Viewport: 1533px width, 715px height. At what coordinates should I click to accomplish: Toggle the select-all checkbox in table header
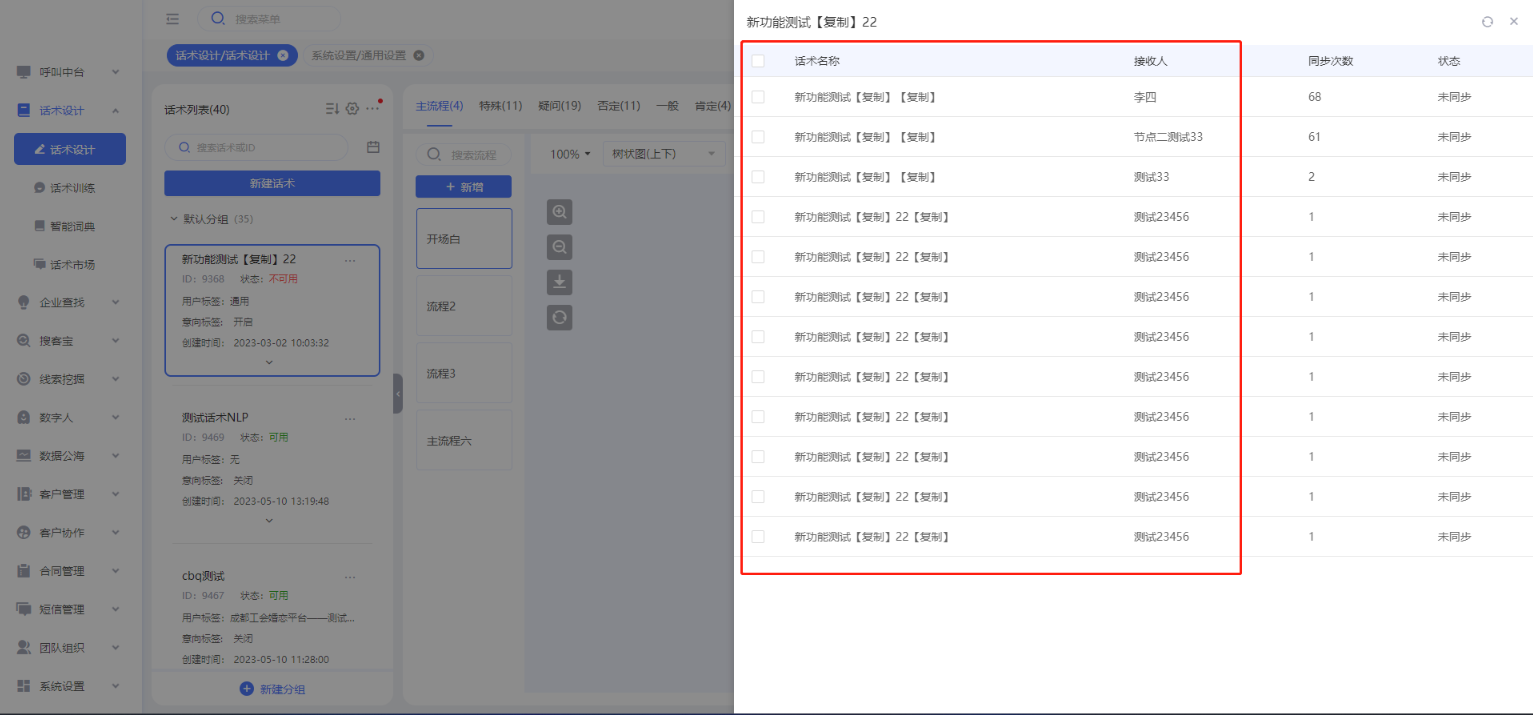[x=758, y=61]
